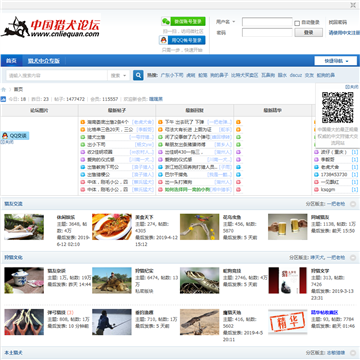Image resolution: width=360 pixels, height=360 pixels.
Task: Open the 花鸟虫鱼 forum link
Action: tap(232, 217)
